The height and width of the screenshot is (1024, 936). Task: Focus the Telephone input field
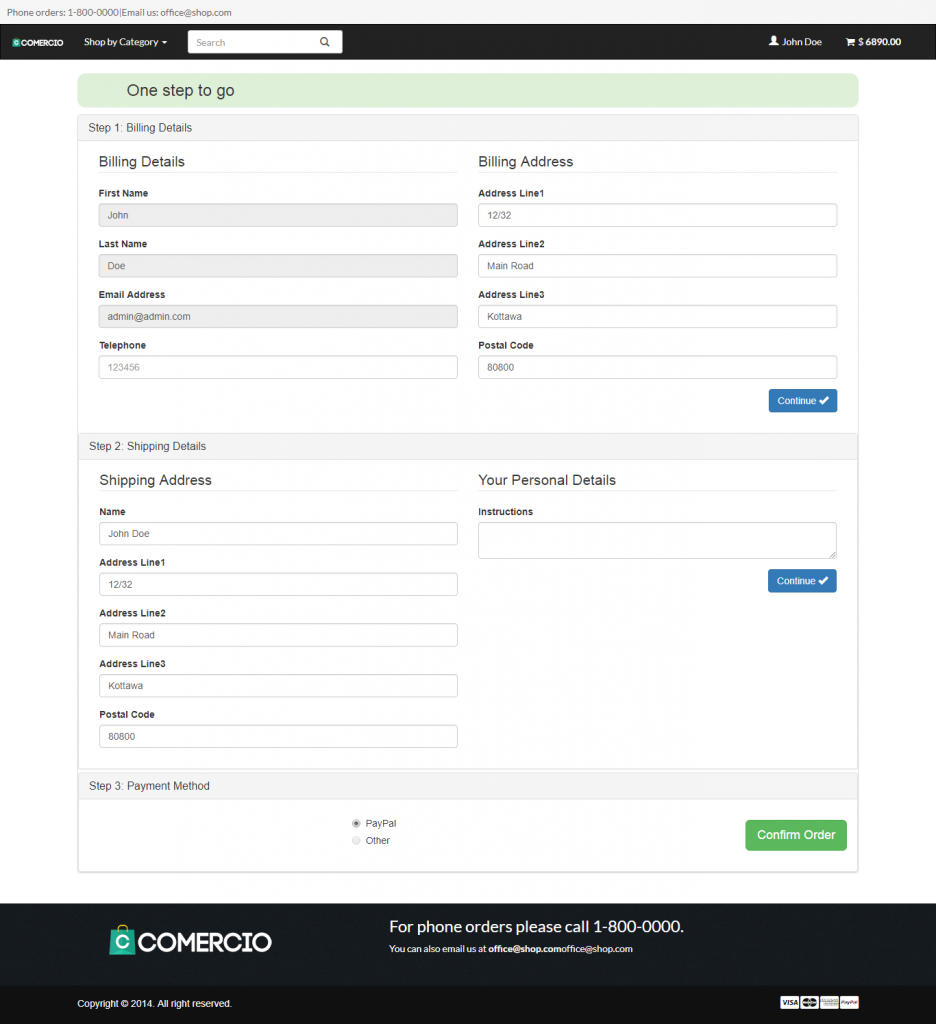(x=277, y=367)
